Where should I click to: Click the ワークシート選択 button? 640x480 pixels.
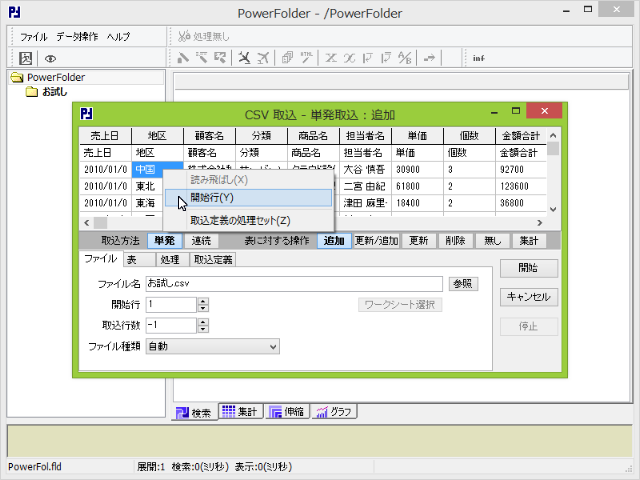400,305
